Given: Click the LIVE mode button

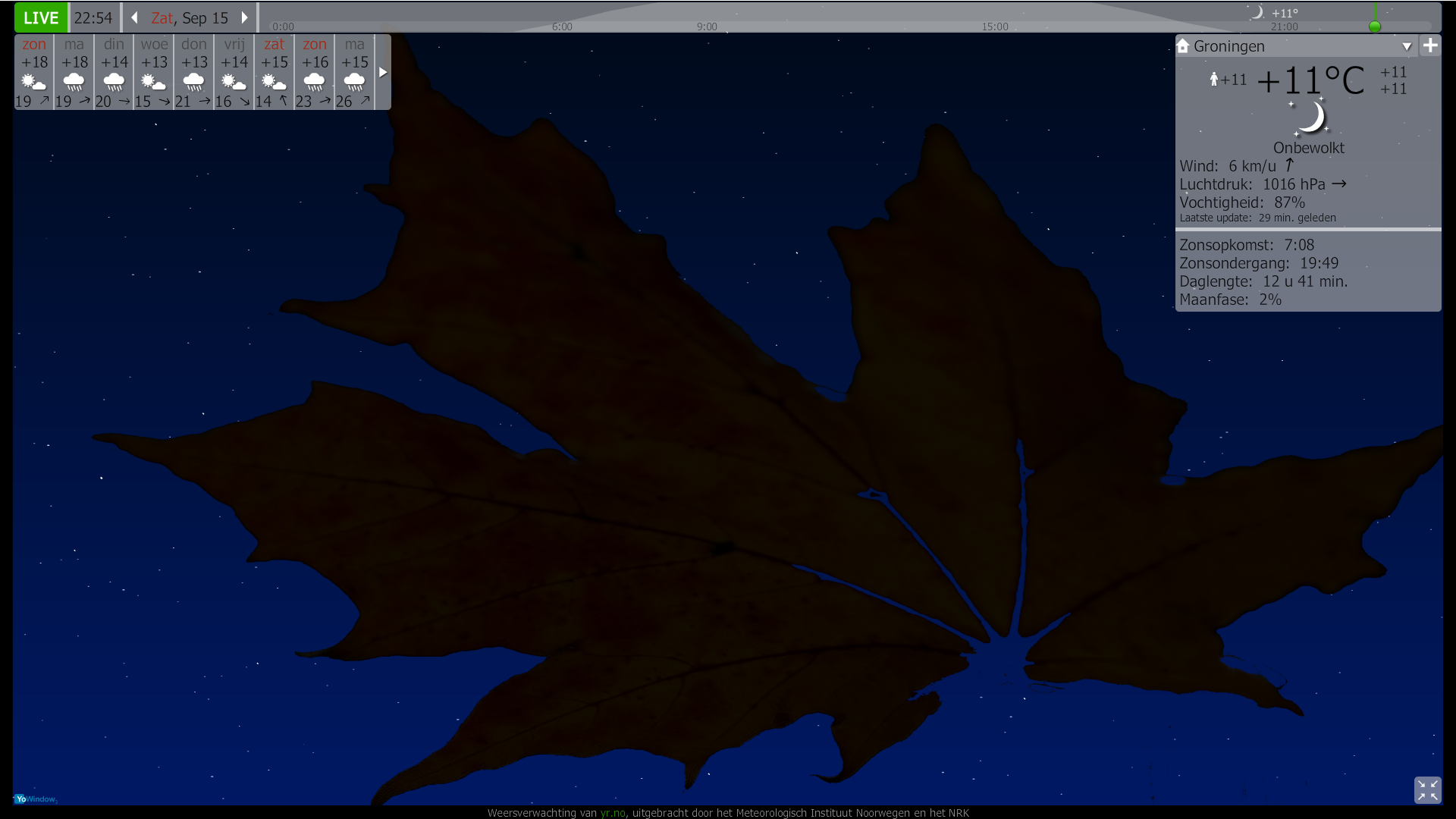Looking at the screenshot, I should click(x=41, y=17).
